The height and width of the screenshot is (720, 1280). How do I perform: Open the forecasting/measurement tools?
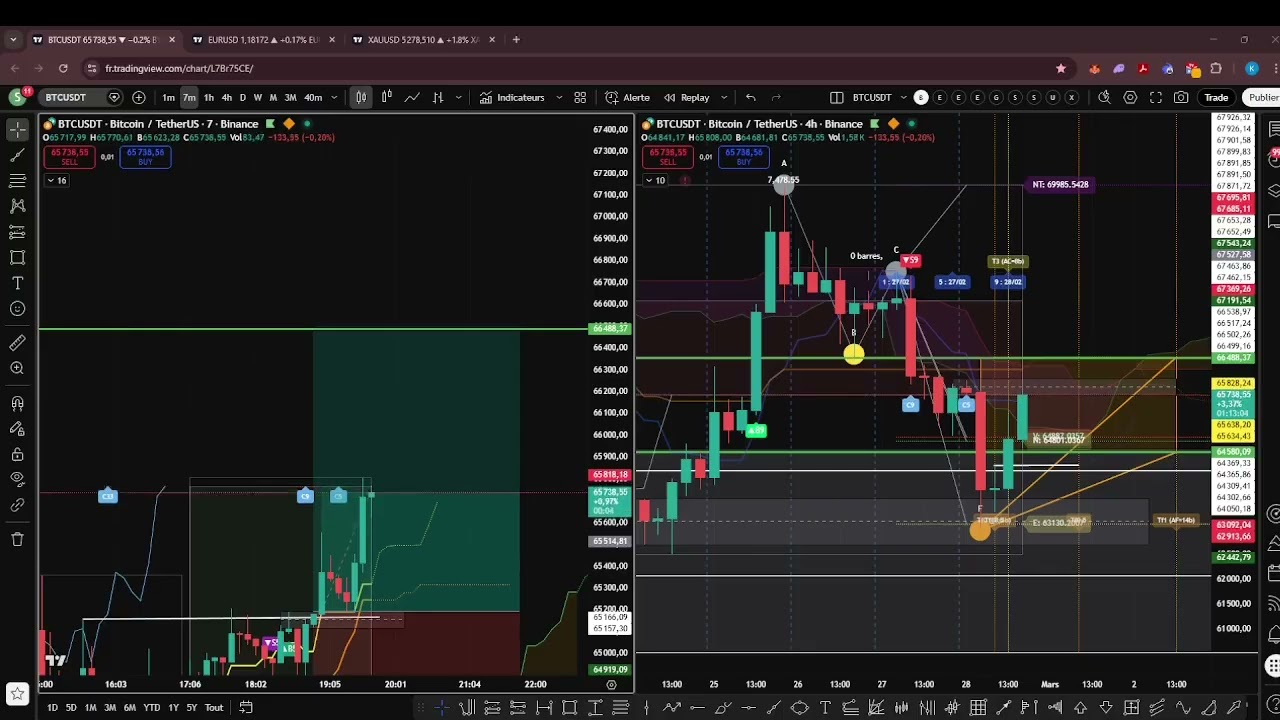click(17, 232)
